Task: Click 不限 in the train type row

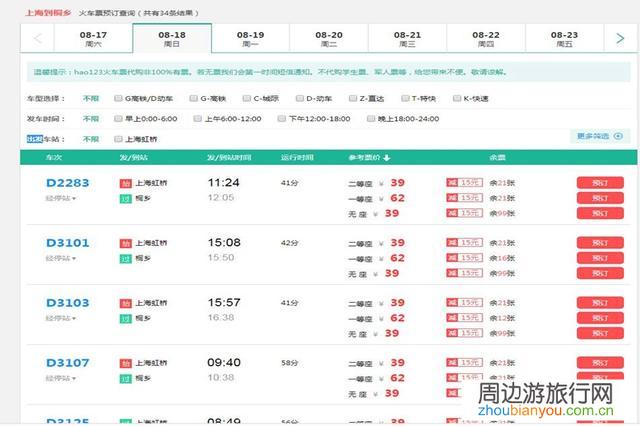Action: pos(91,98)
